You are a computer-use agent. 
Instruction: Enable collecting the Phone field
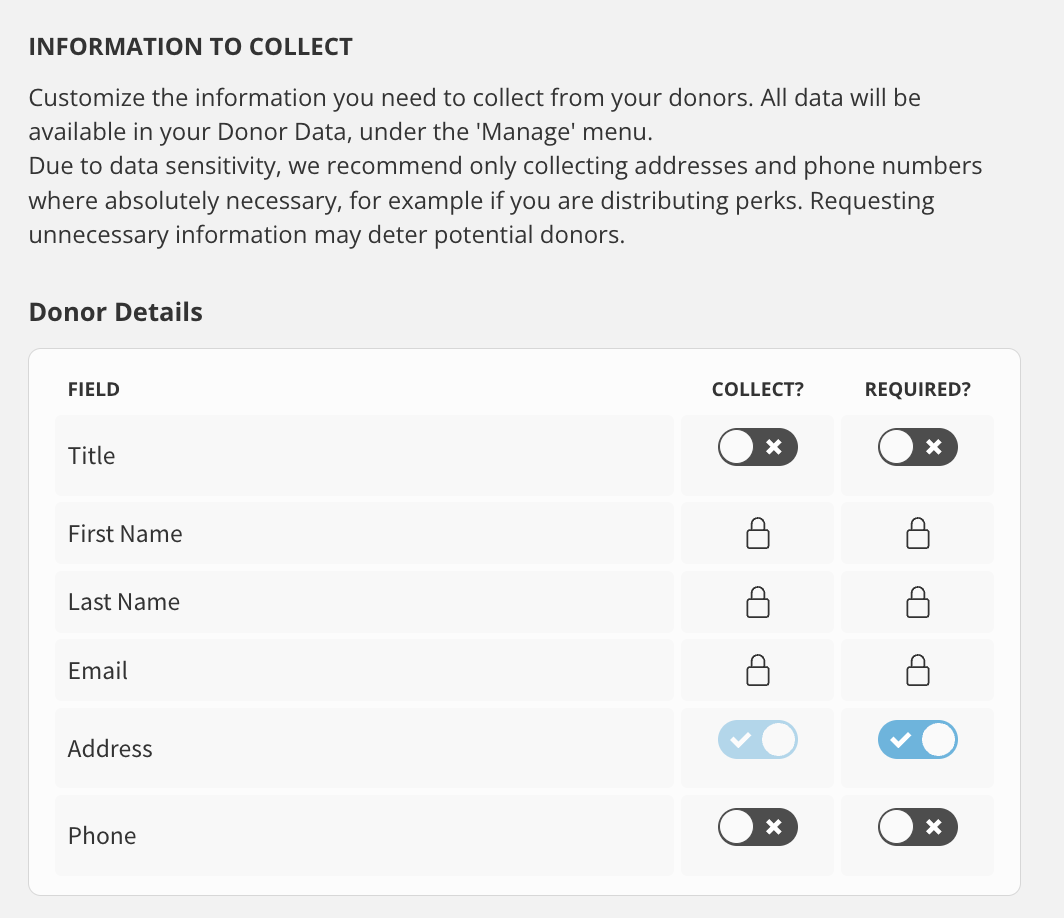click(x=757, y=826)
